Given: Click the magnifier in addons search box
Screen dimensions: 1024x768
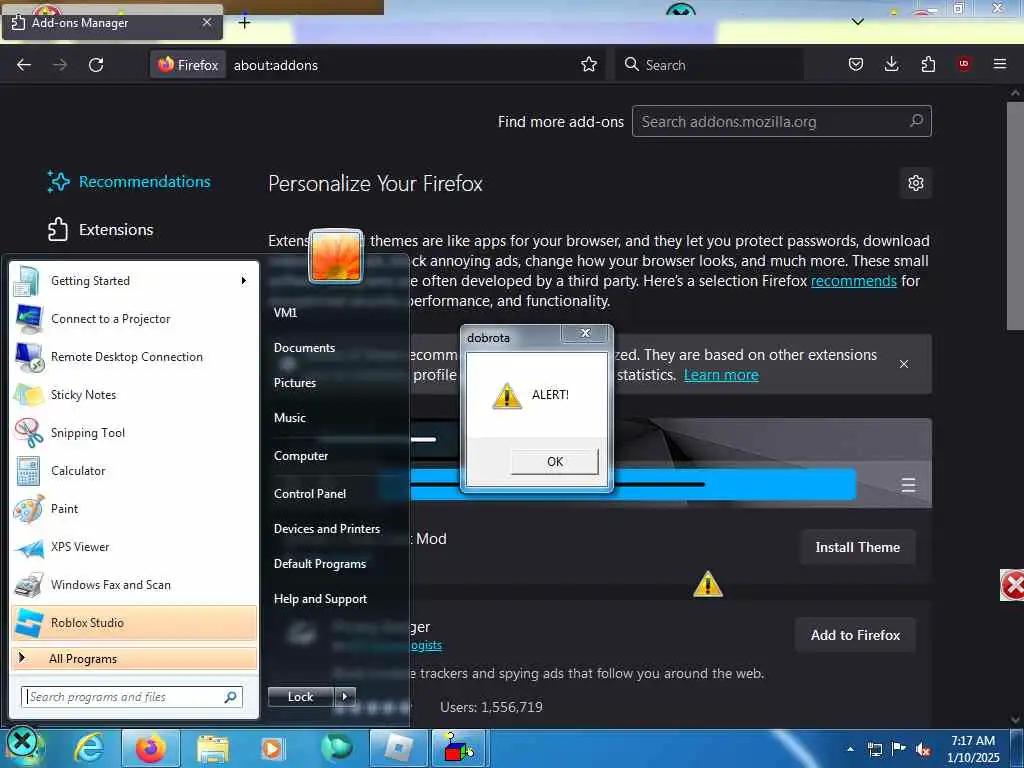Looking at the screenshot, I should 916,121.
